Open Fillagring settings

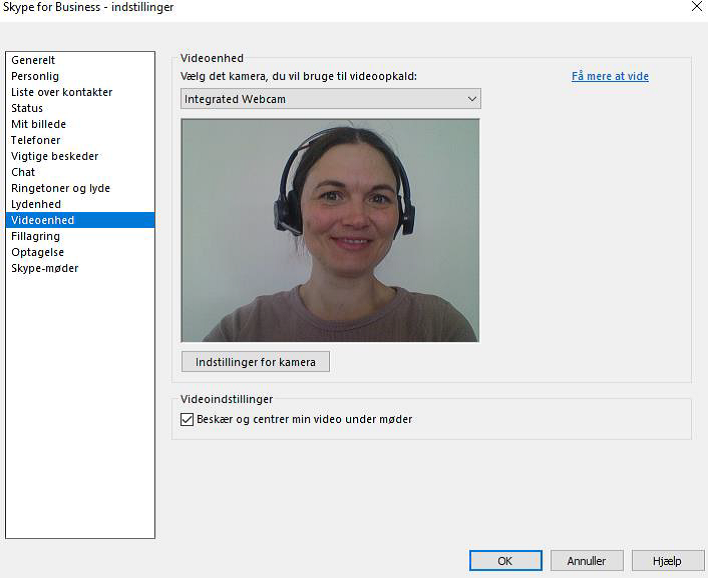point(80,237)
